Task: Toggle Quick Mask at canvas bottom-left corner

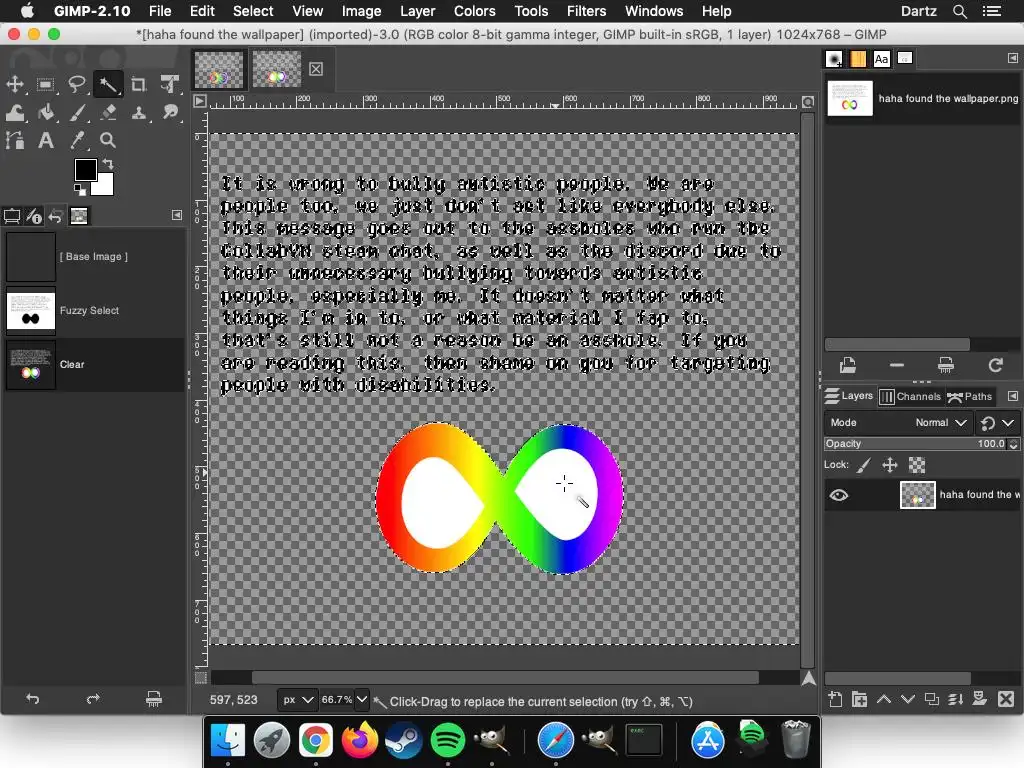Action: tap(201, 678)
